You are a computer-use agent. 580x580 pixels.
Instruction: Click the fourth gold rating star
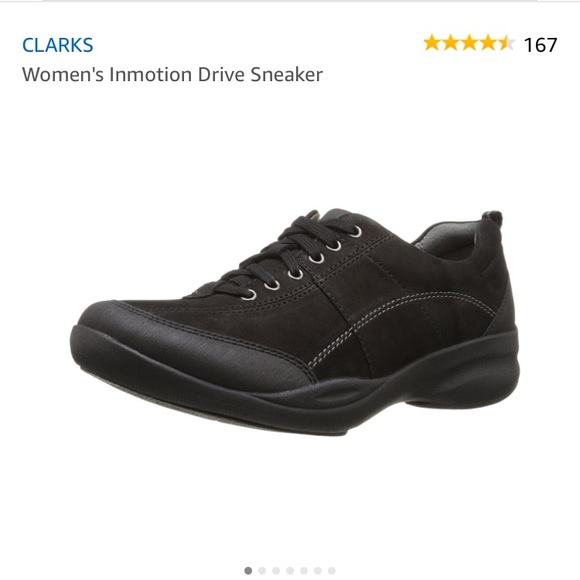[488, 43]
